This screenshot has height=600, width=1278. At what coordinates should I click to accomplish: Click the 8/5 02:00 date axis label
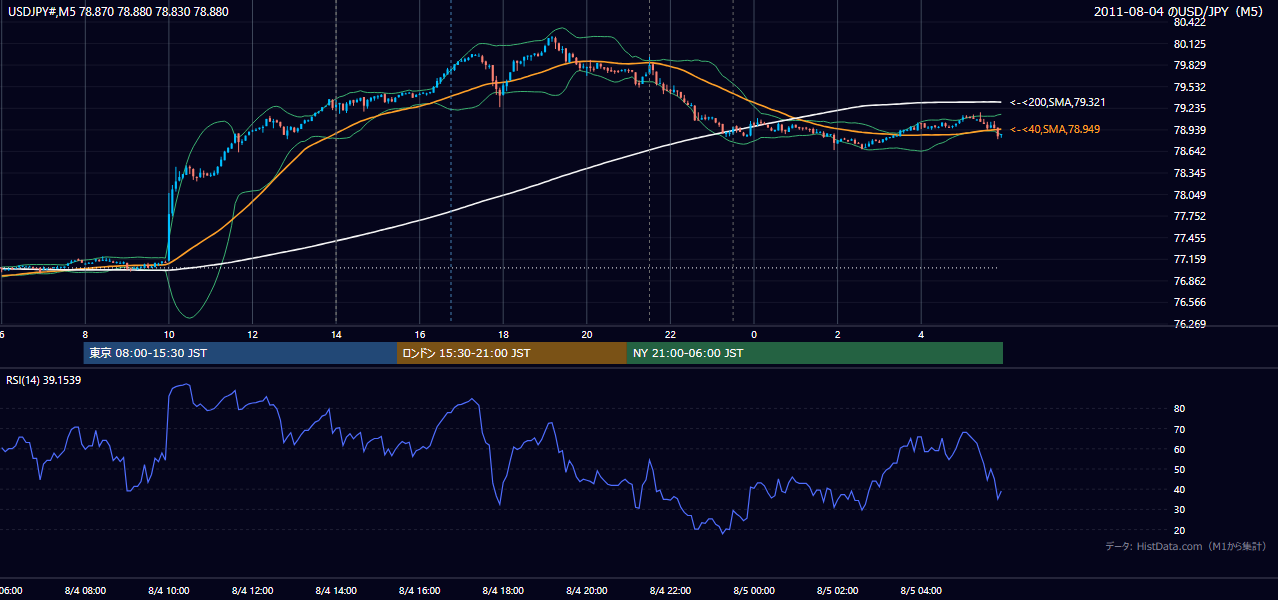click(837, 591)
